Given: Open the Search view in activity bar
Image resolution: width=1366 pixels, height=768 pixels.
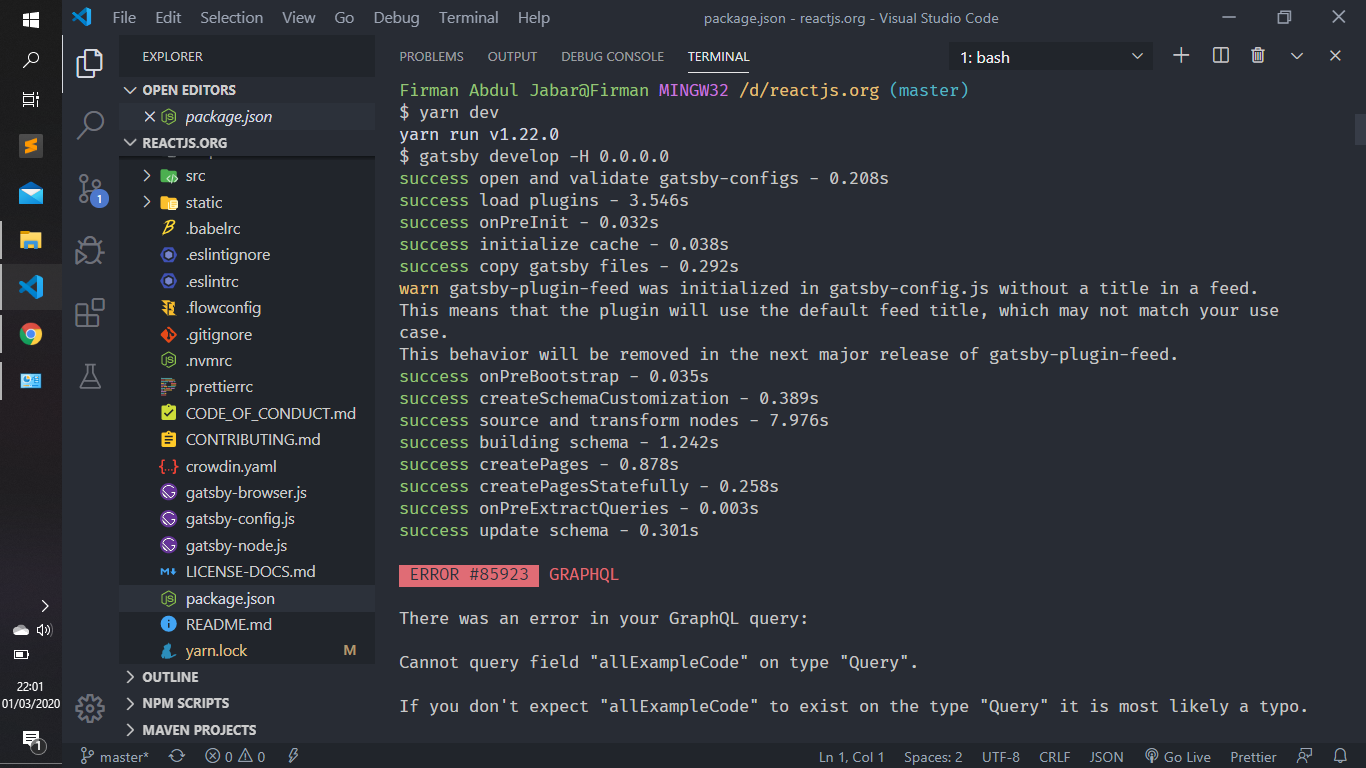Looking at the screenshot, I should (x=90, y=125).
